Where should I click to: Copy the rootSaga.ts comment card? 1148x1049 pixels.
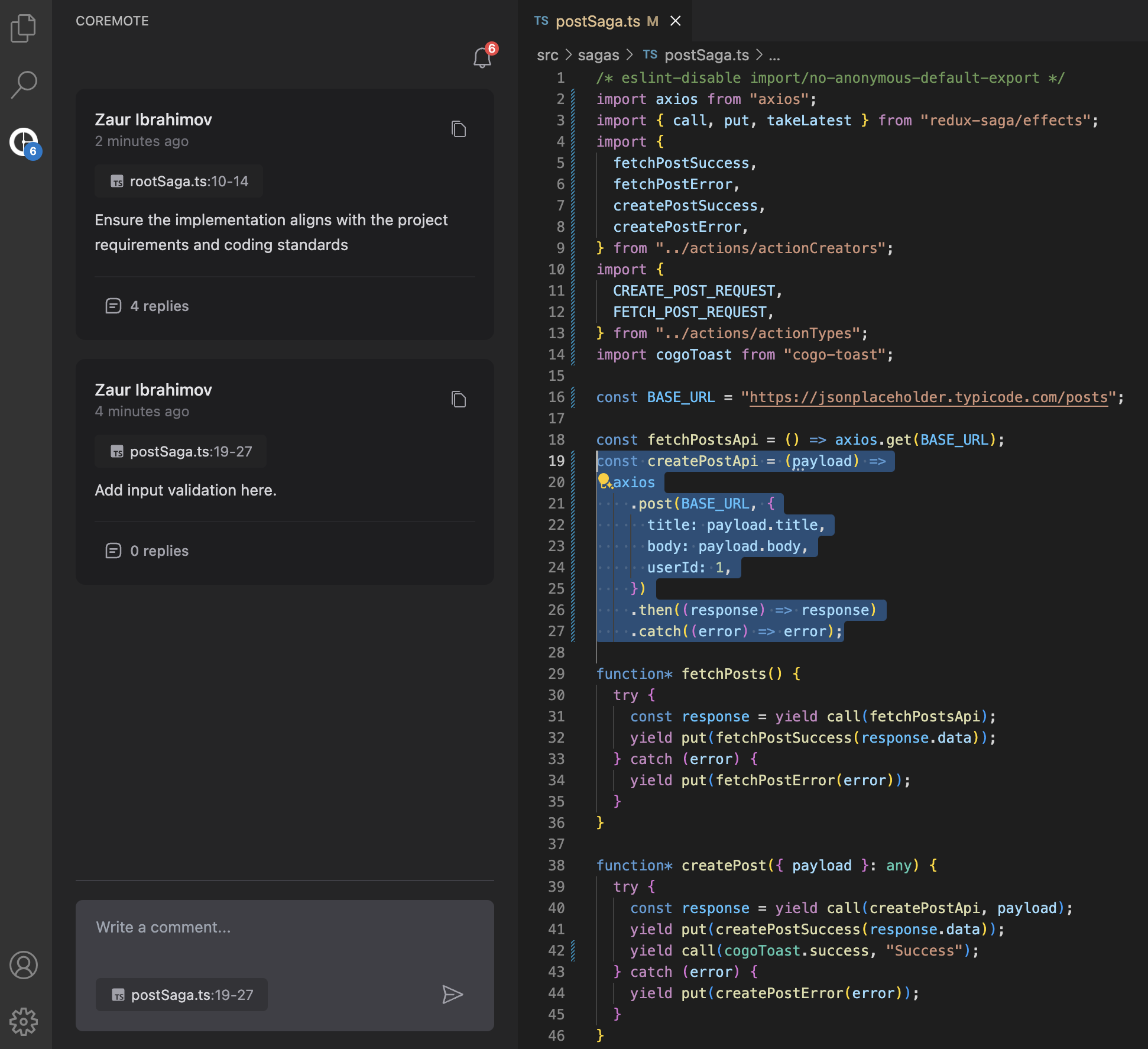click(459, 129)
